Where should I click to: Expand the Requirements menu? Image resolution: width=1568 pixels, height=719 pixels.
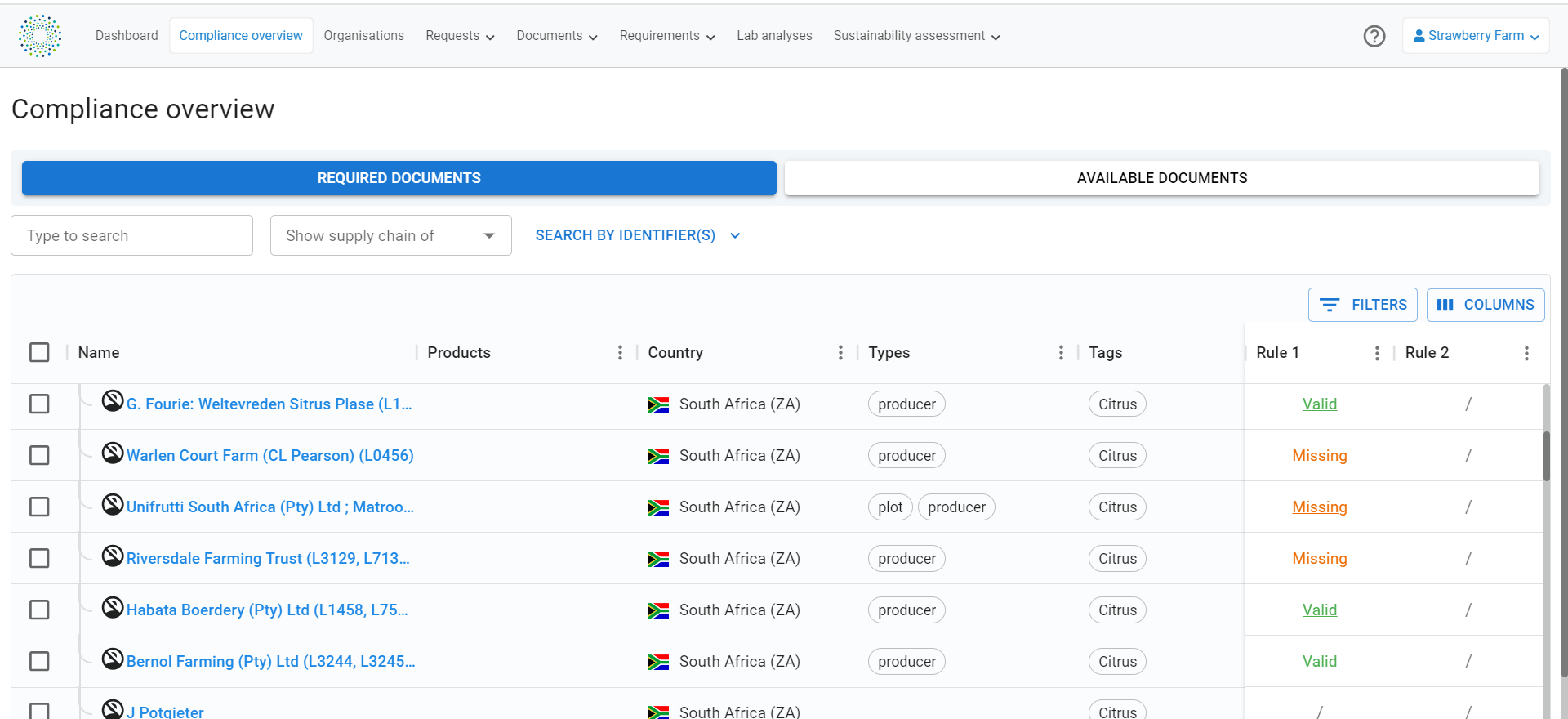pos(667,36)
